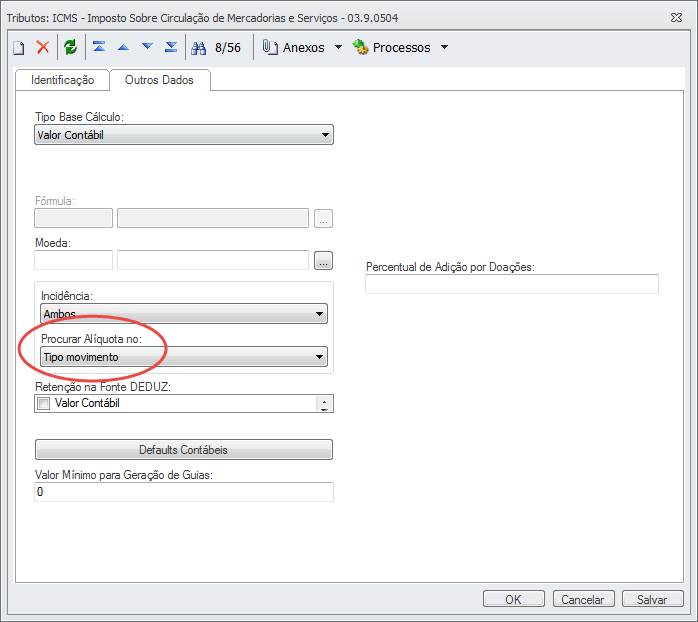The height and width of the screenshot is (622, 698).
Task: Click the green refresh arrows icon
Action: point(70,47)
